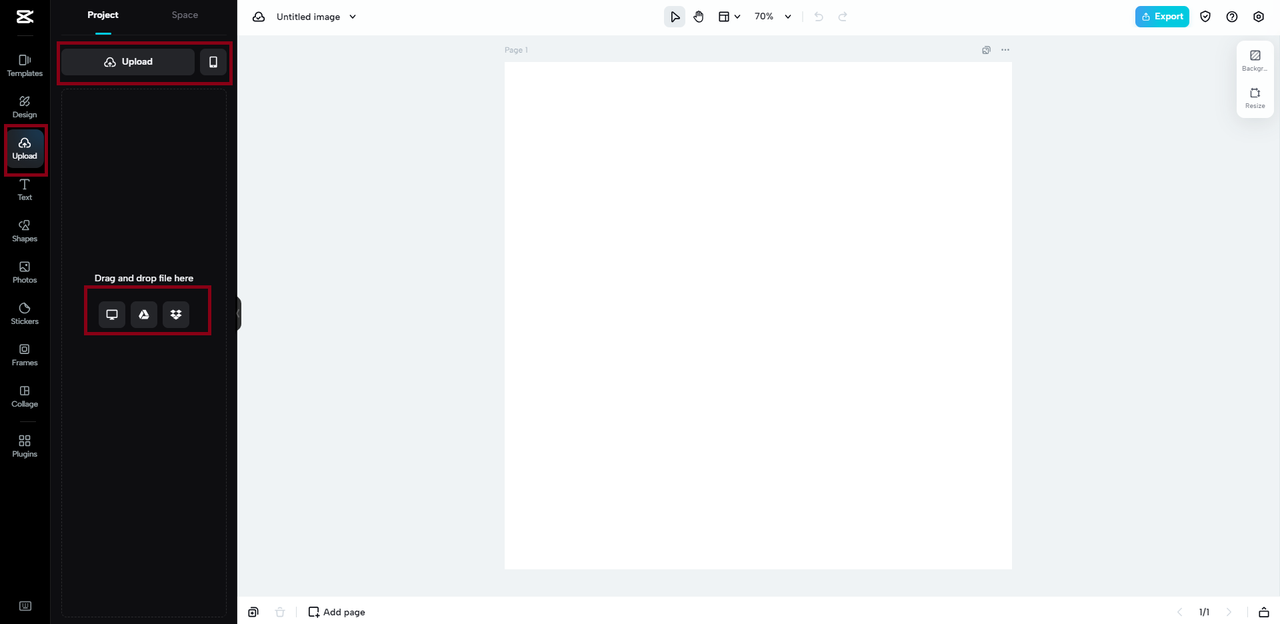Expand the layout grid dropdown in toolbar
The width and height of the screenshot is (1280, 624).
pos(730,17)
